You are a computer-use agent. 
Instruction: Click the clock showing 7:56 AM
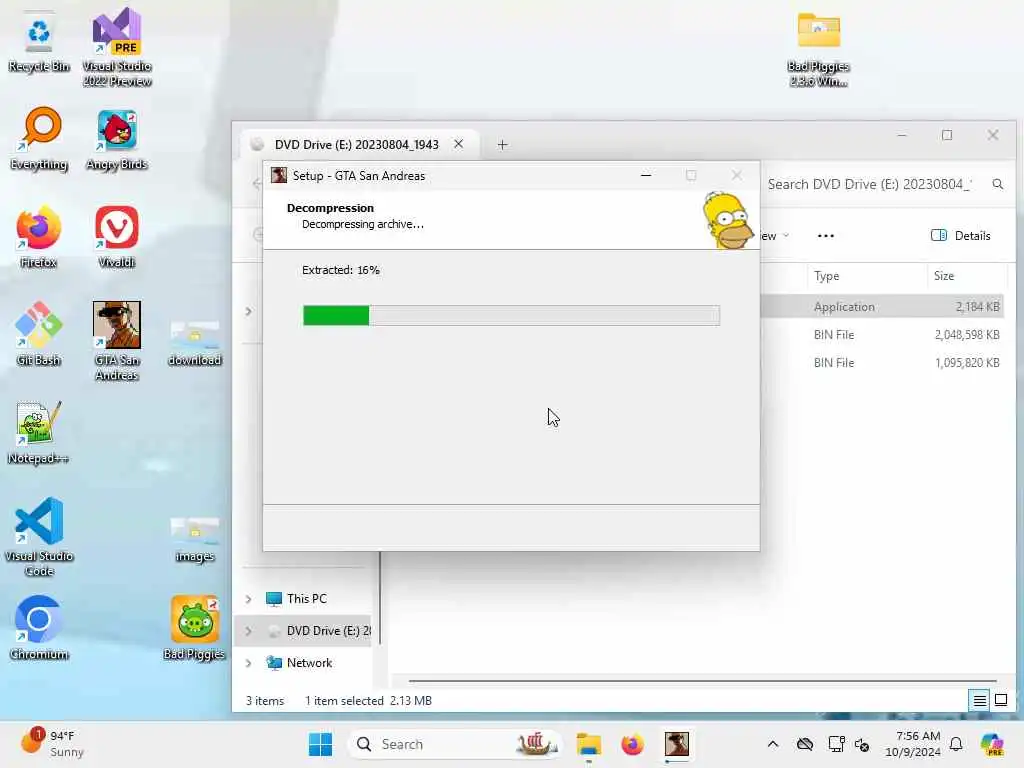(x=913, y=744)
